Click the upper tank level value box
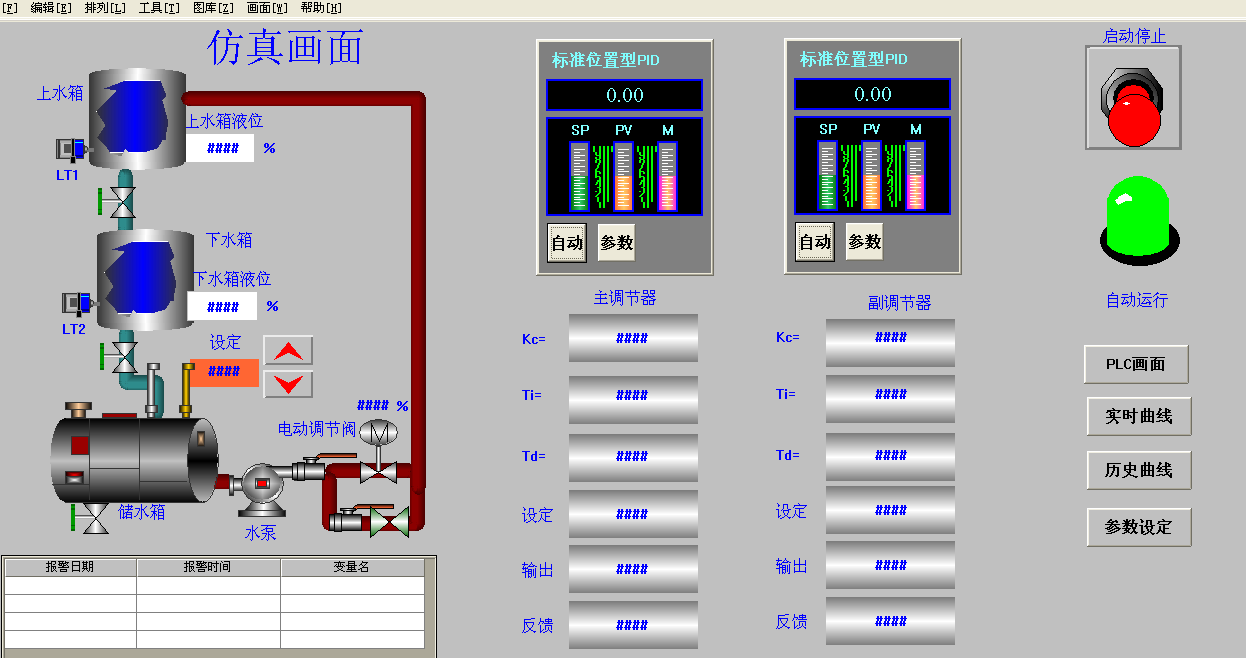This screenshot has width=1246, height=658. 220,149
